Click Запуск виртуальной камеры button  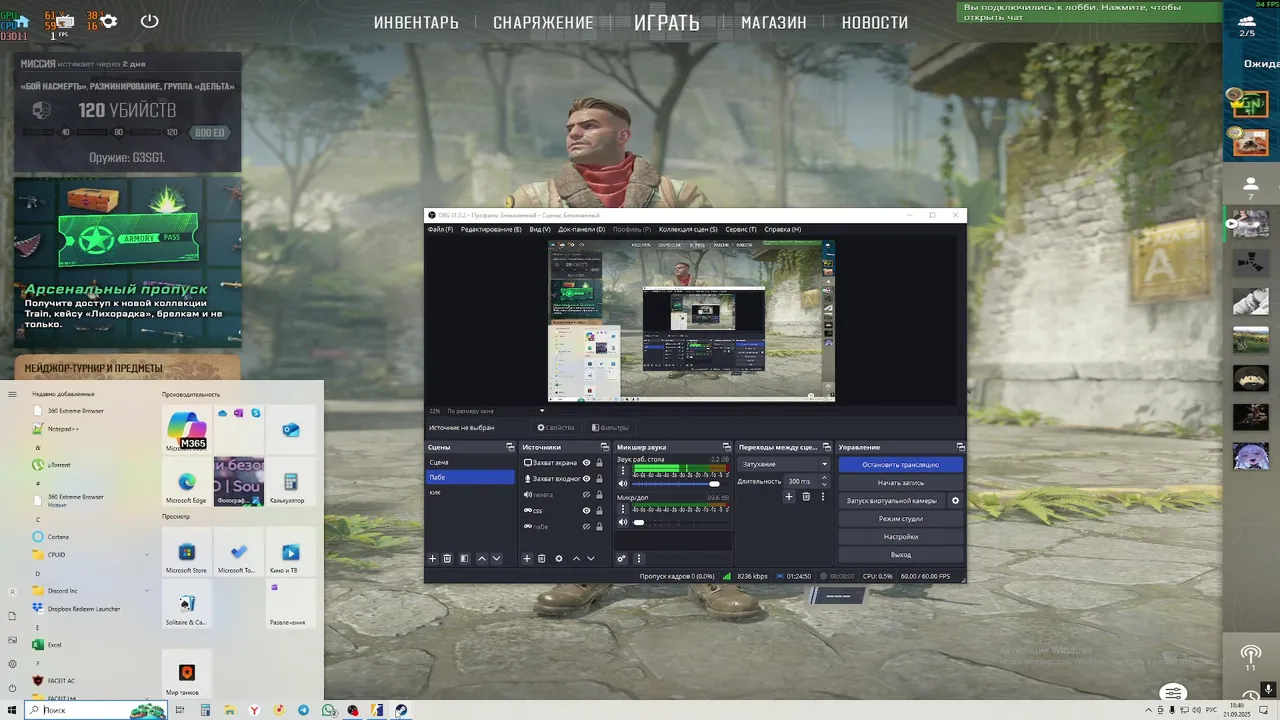[892, 501]
